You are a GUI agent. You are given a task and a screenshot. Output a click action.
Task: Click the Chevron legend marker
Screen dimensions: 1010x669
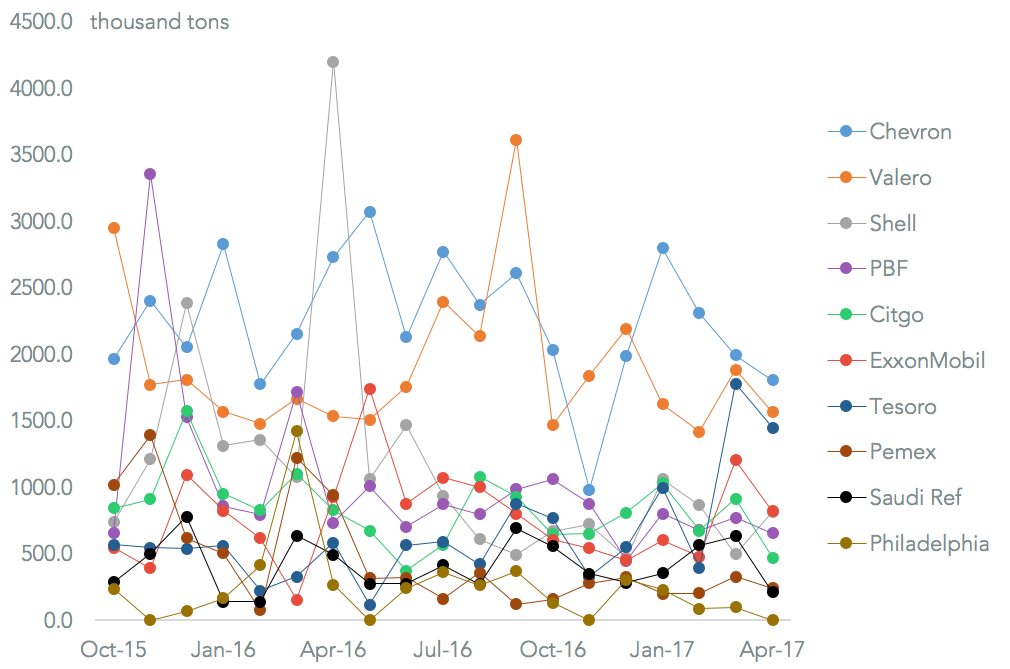(x=847, y=131)
